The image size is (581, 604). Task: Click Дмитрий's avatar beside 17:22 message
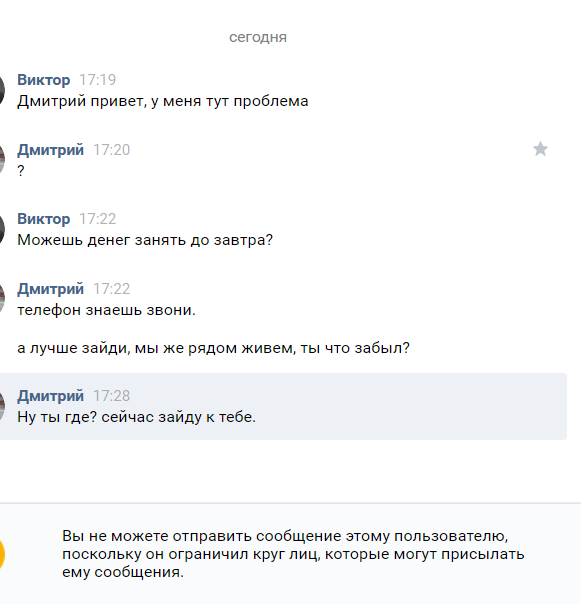(2, 299)
